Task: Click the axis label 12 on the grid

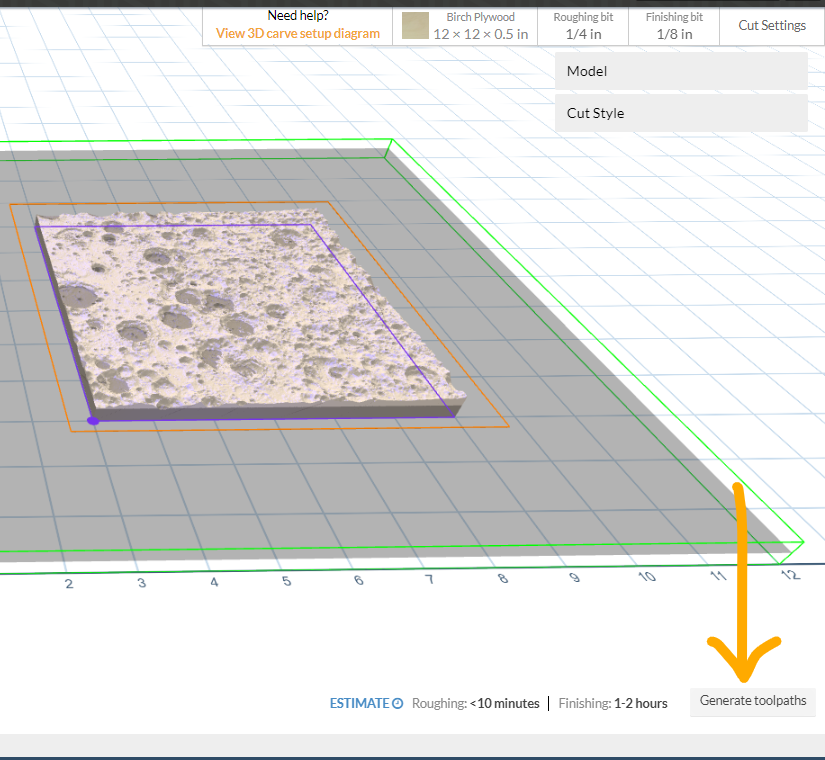Action: [790, 574]
